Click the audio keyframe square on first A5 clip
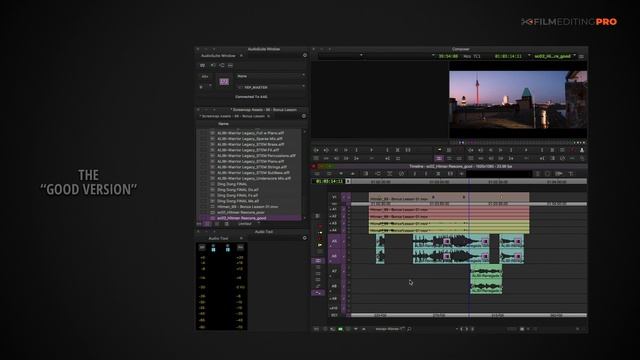 coord(447,242)
